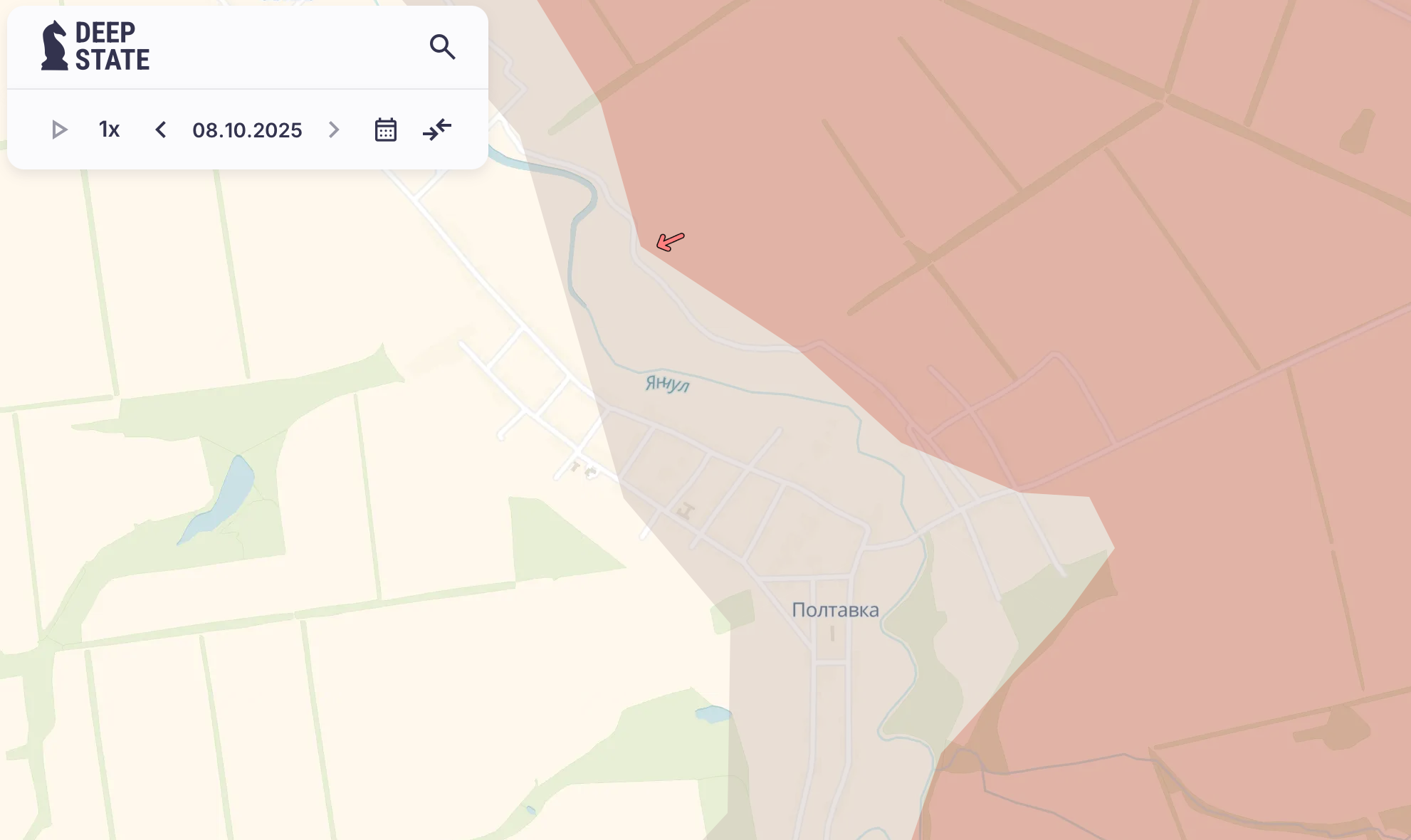Click the pair of small buildings northwest of Полтавка
1411x840 pixels.
pos(582,469)
